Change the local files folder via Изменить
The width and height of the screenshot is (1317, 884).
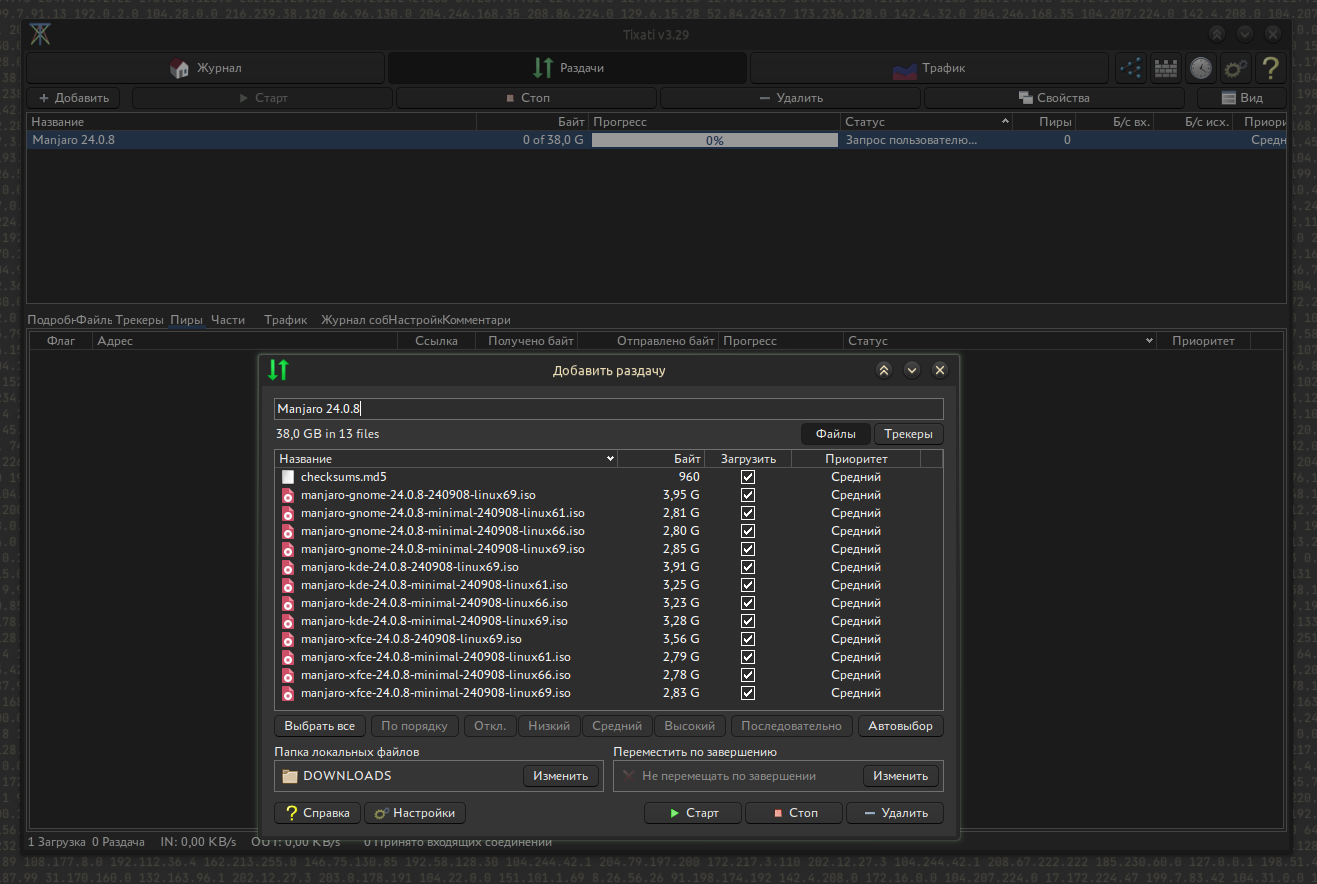point(561,776)
